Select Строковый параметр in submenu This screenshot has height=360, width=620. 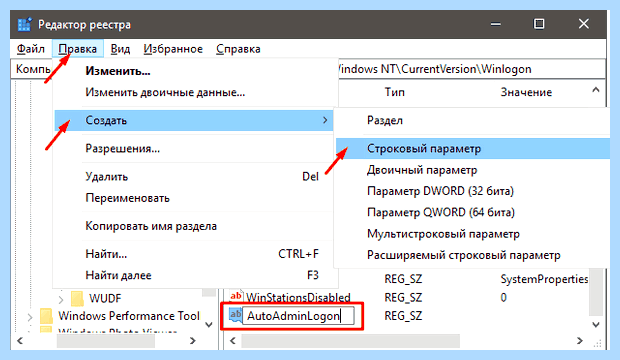(473, 149)
